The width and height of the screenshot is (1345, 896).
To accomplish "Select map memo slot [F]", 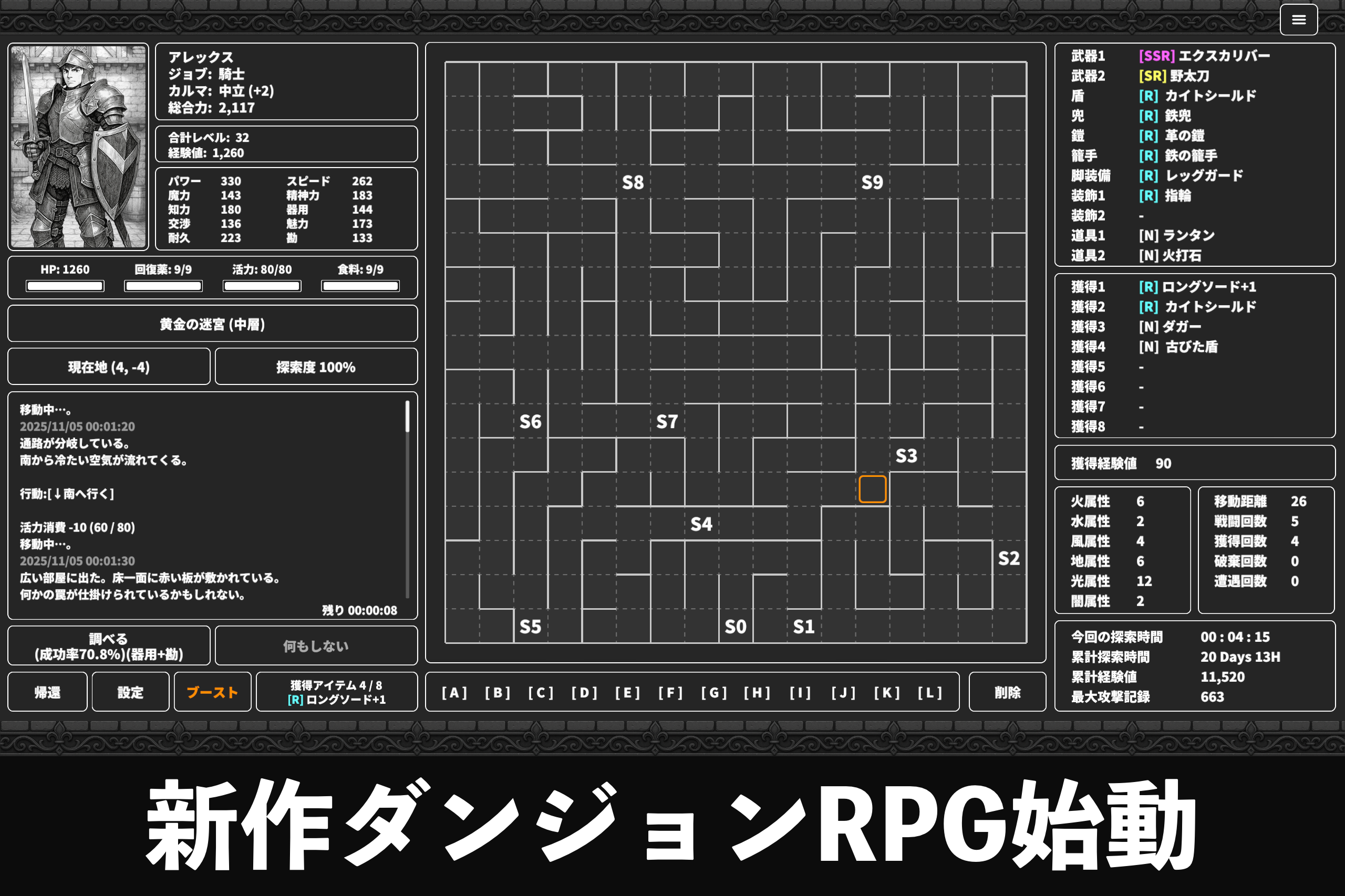I will [x=670, y=693].
